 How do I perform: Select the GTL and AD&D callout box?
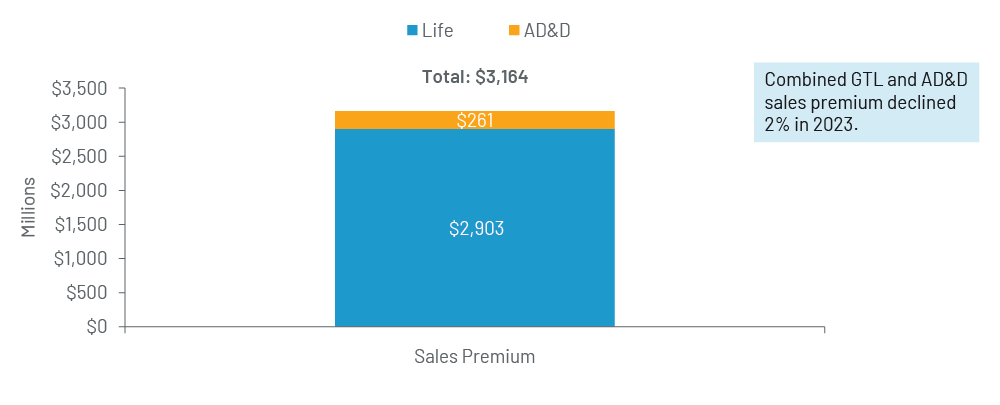click(x=865, y=103)
